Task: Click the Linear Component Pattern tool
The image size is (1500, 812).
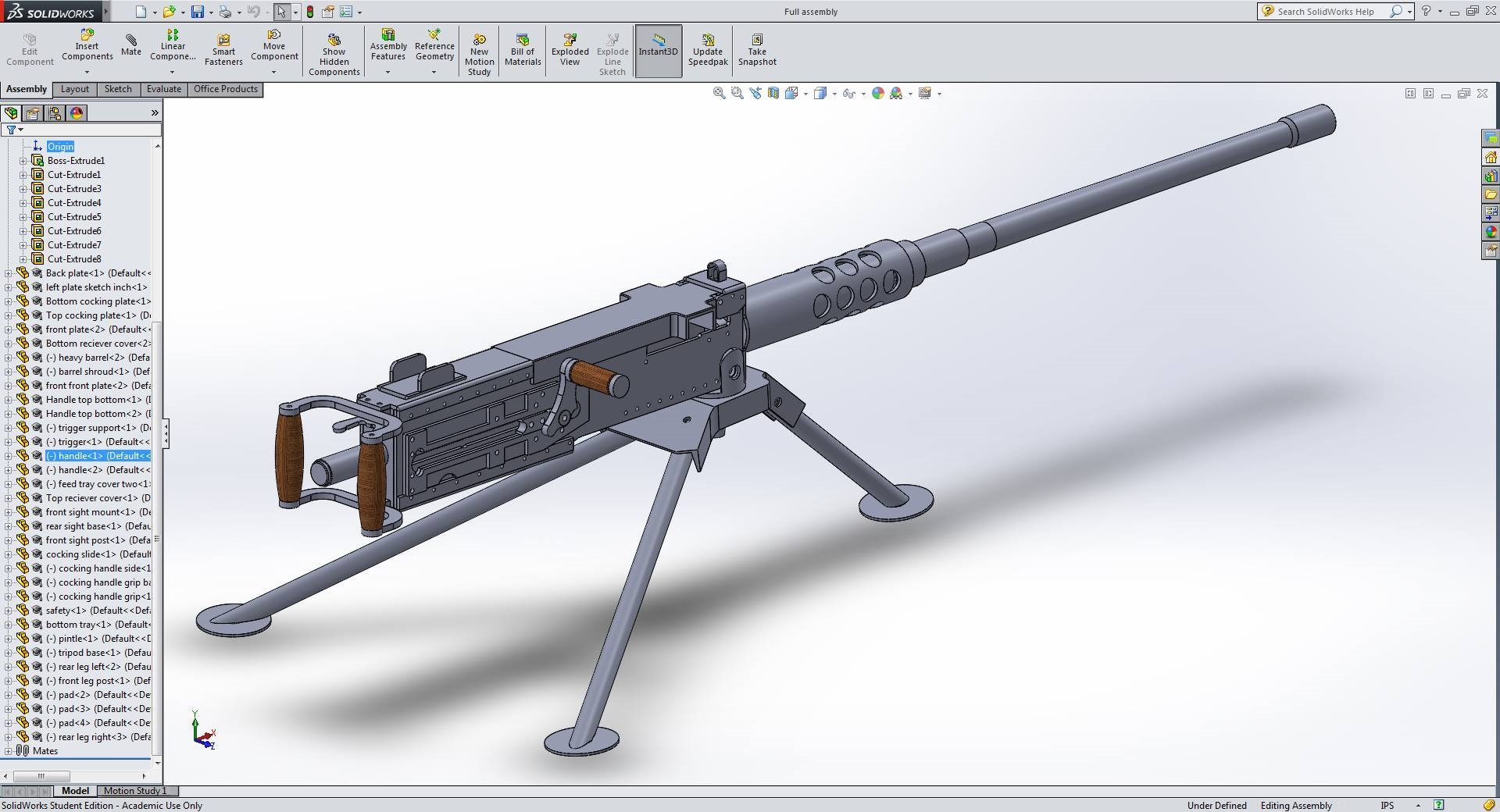Action: [173, 45]
